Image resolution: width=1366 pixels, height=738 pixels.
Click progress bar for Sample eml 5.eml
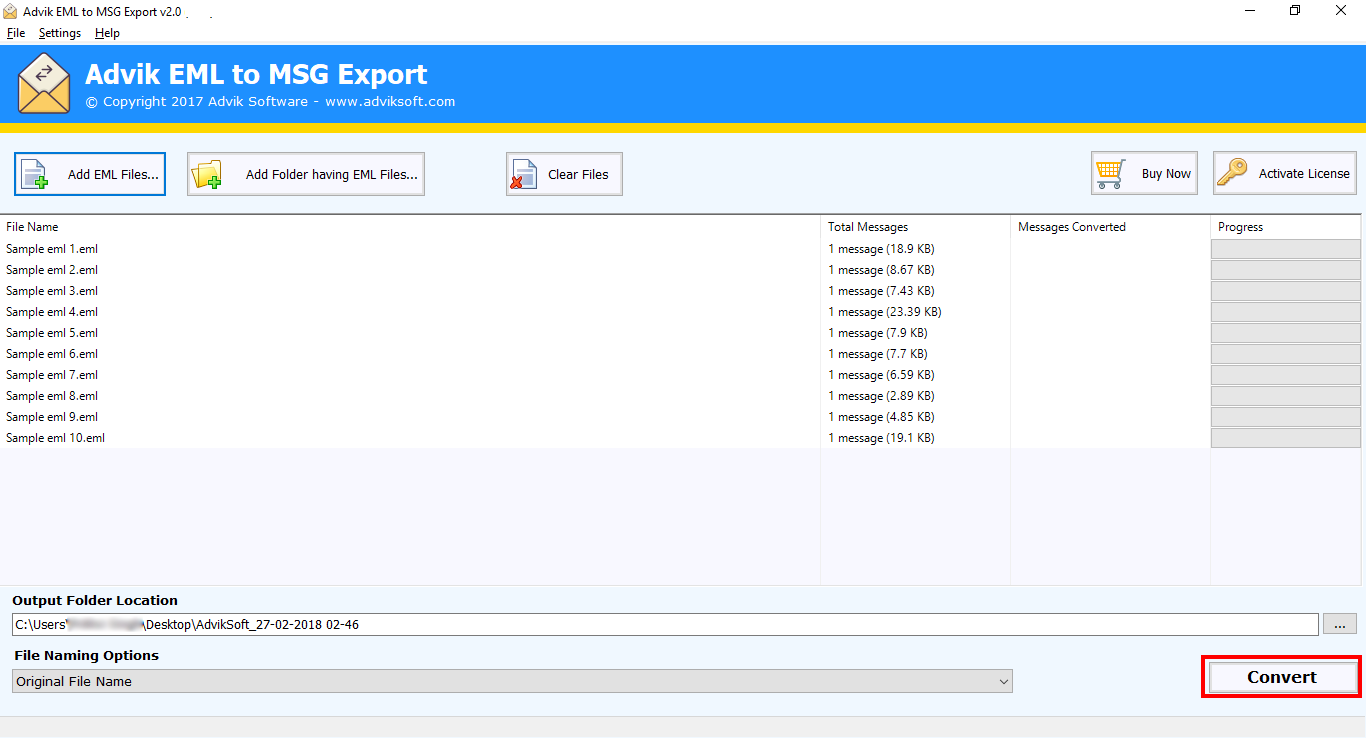coord(1286,333)
